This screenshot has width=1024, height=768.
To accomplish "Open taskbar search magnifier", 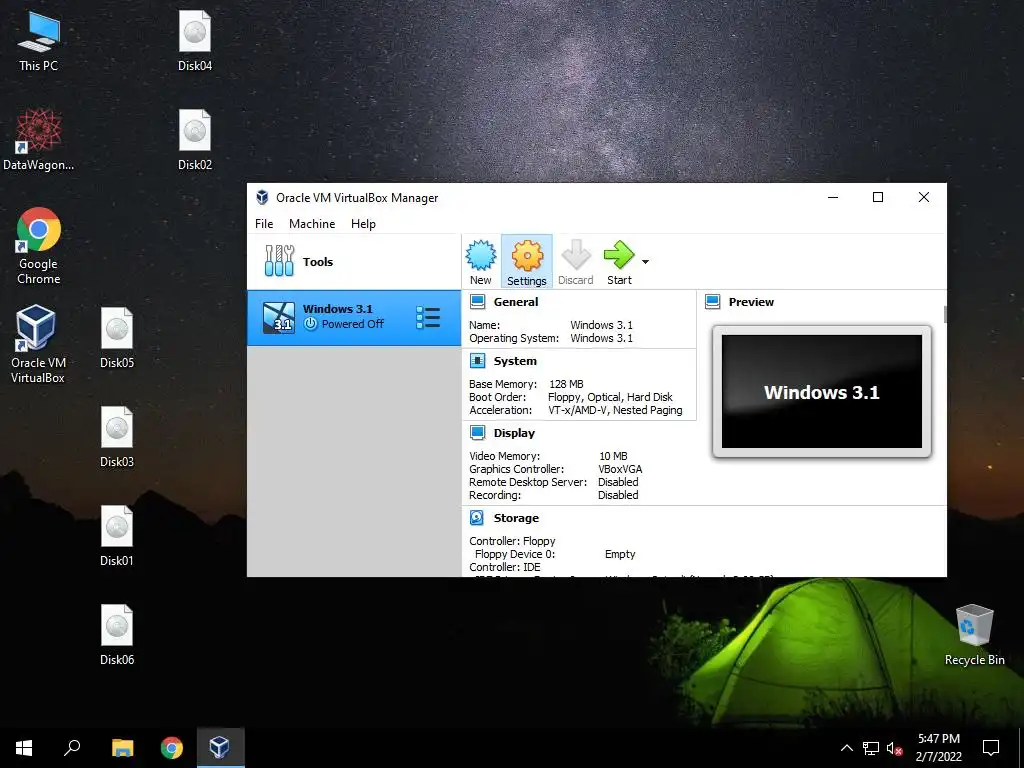I will pyautogui.click(x=72, y=748).
